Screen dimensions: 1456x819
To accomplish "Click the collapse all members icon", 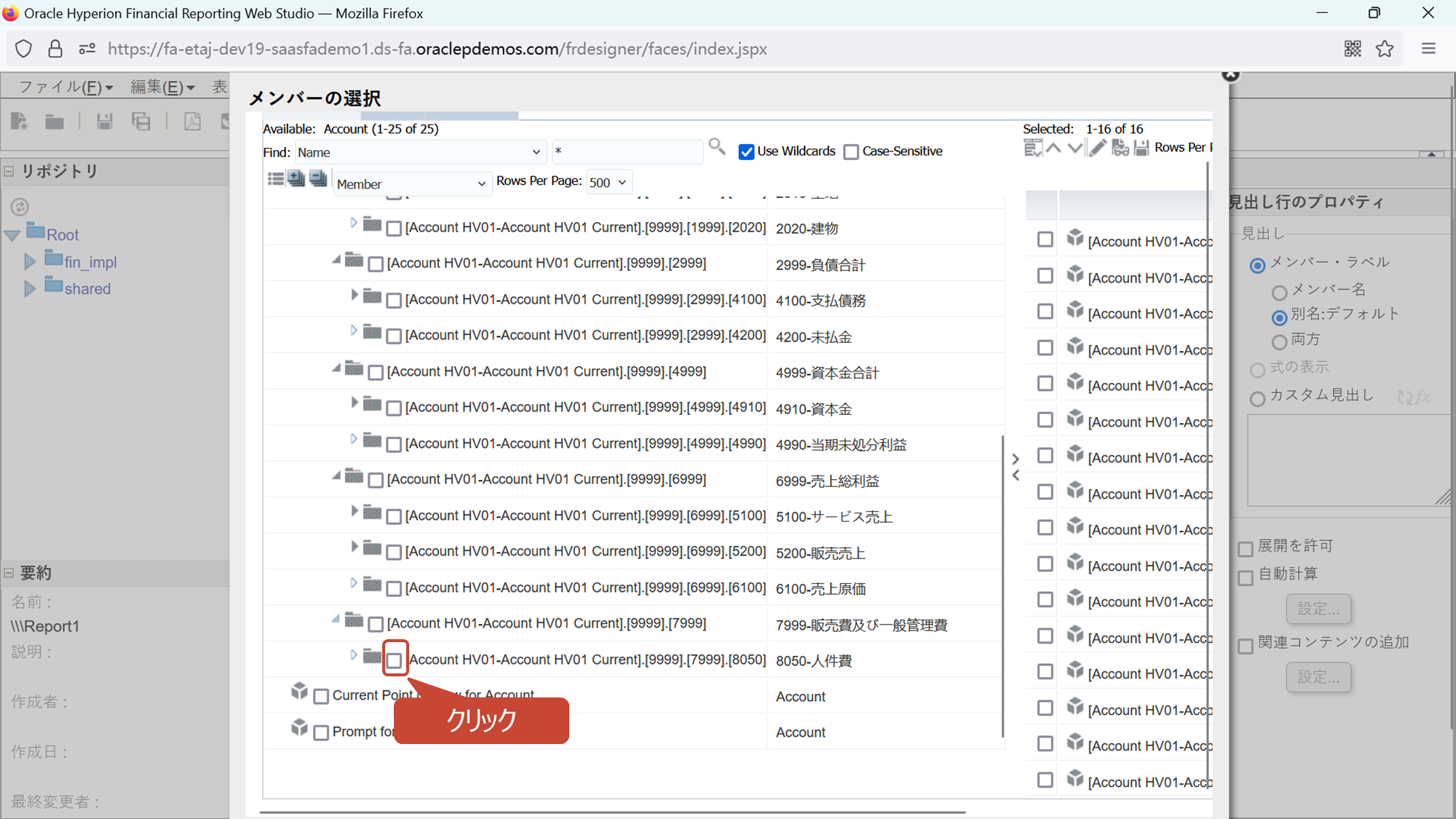I will 318,178.
